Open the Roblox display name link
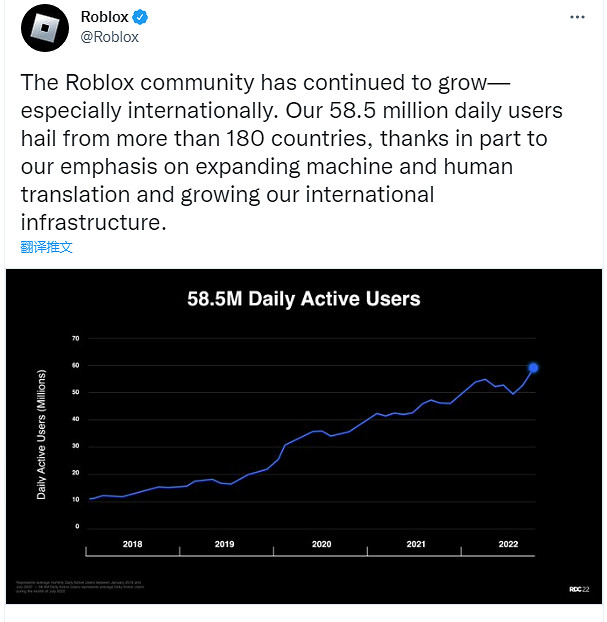Image resolution: width=607 pixels, height=622 pixels. click(x=104, y=17)
